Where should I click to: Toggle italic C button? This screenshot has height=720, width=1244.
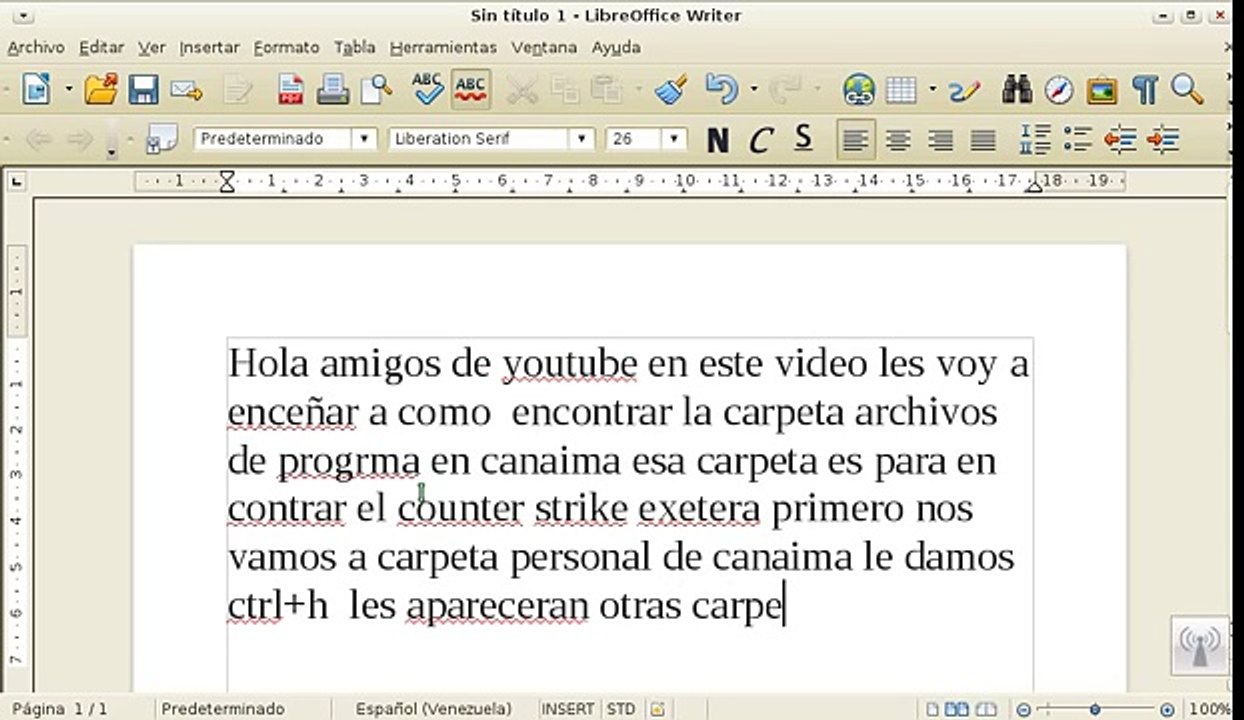tap(761, 140)
